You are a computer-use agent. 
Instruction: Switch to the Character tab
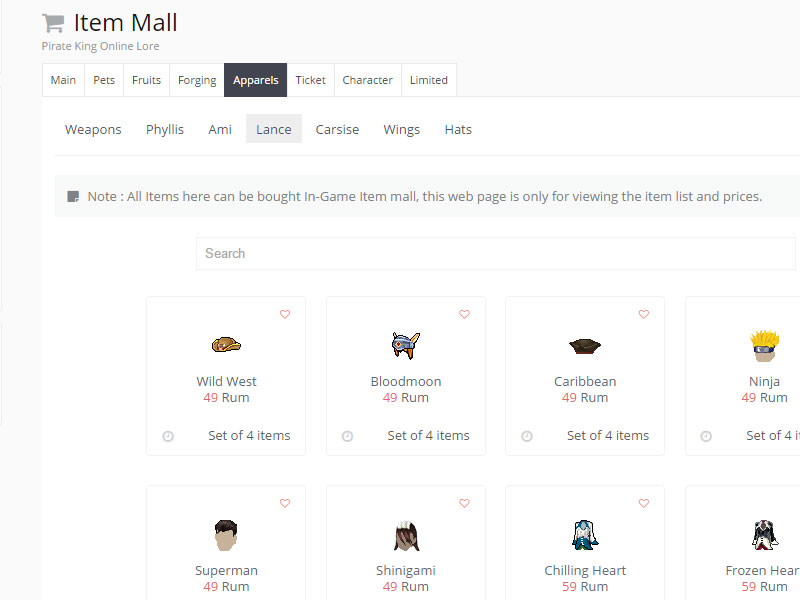tap(367, 80)
